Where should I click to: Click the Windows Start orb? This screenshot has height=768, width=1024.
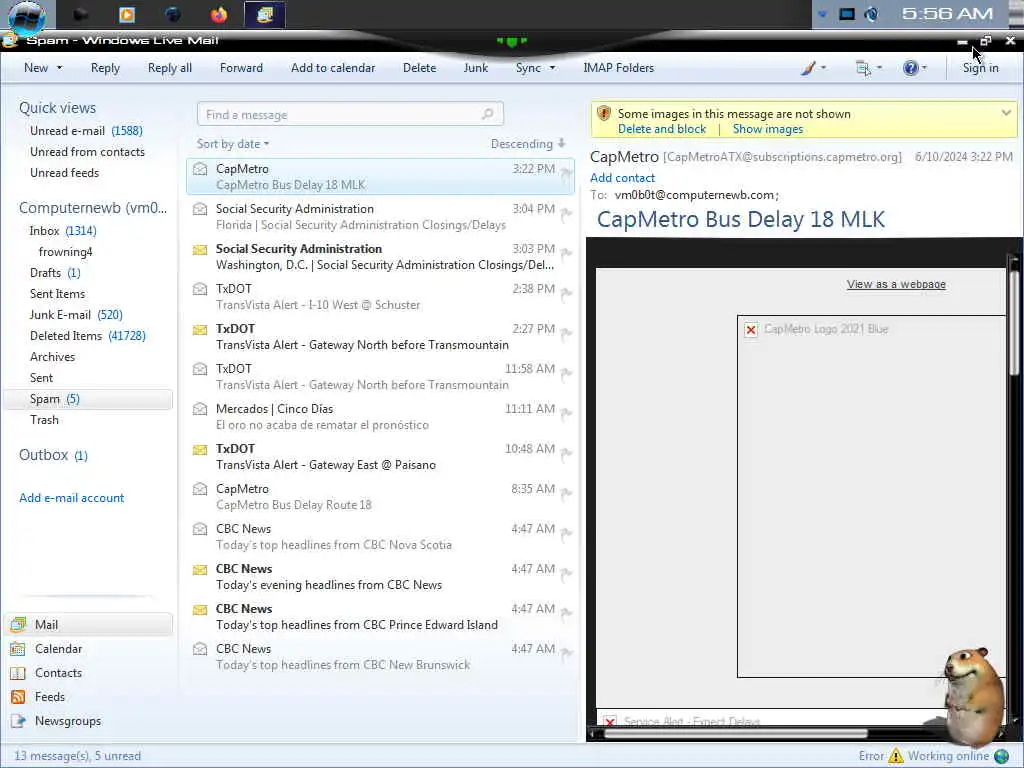click(x=26, y=16)
